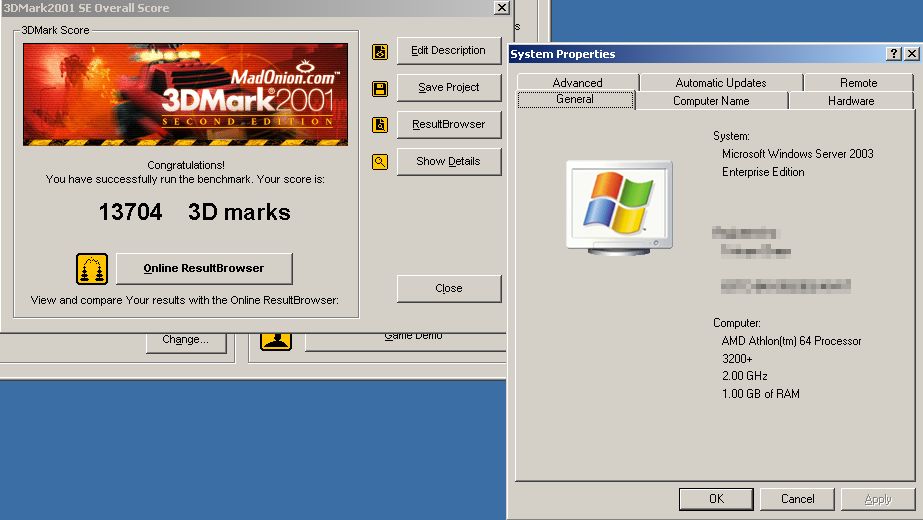This screenshot has height=520, width=923.
Task: Confirm System Properties with OK
Action: point(716,499)
